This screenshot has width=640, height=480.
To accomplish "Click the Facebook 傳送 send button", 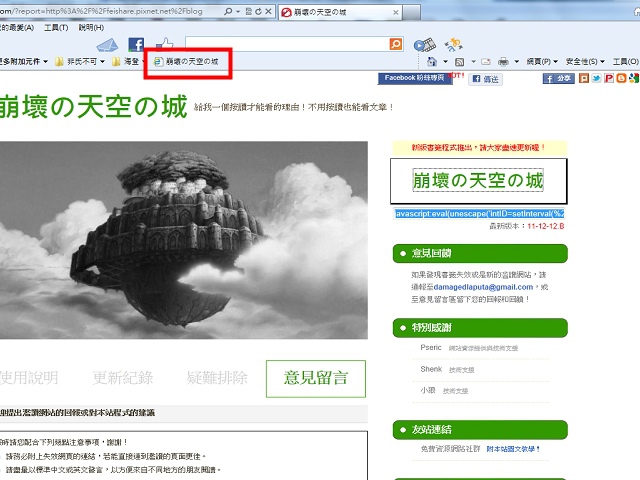I will (485, 79).
